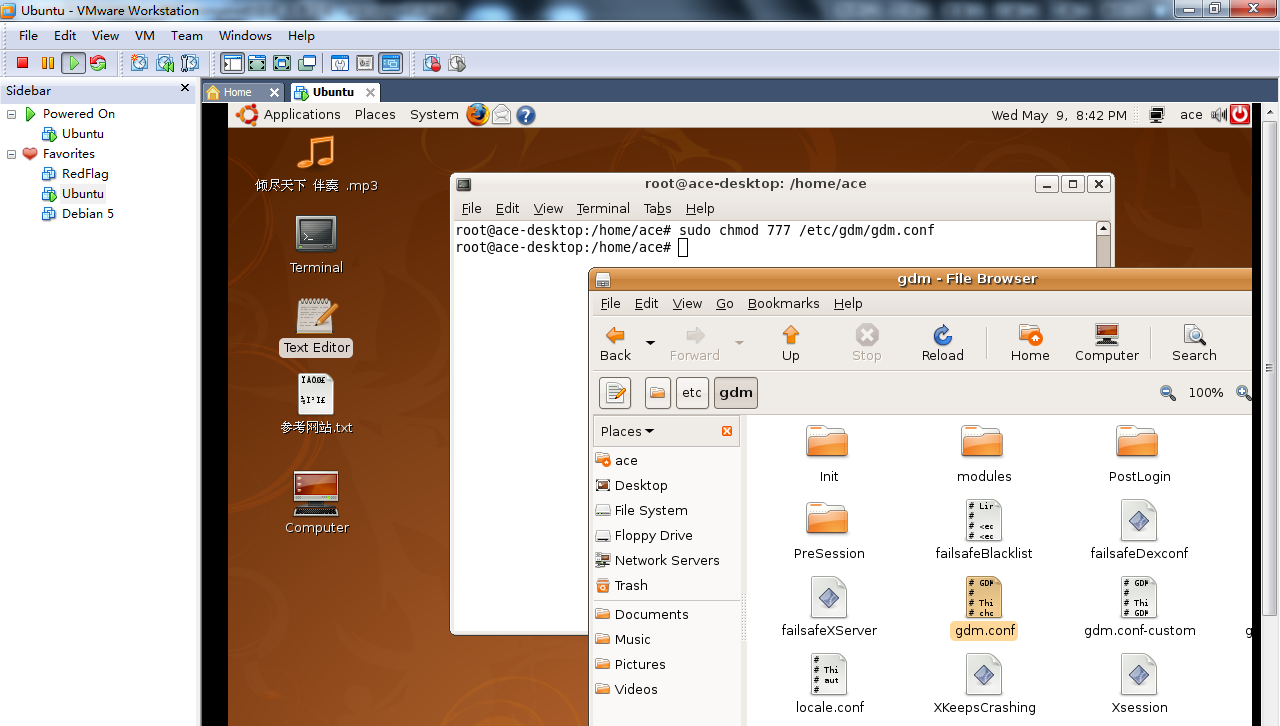Select the mp3 music file on desktop
1280x726 pixels.
point(317,163)
